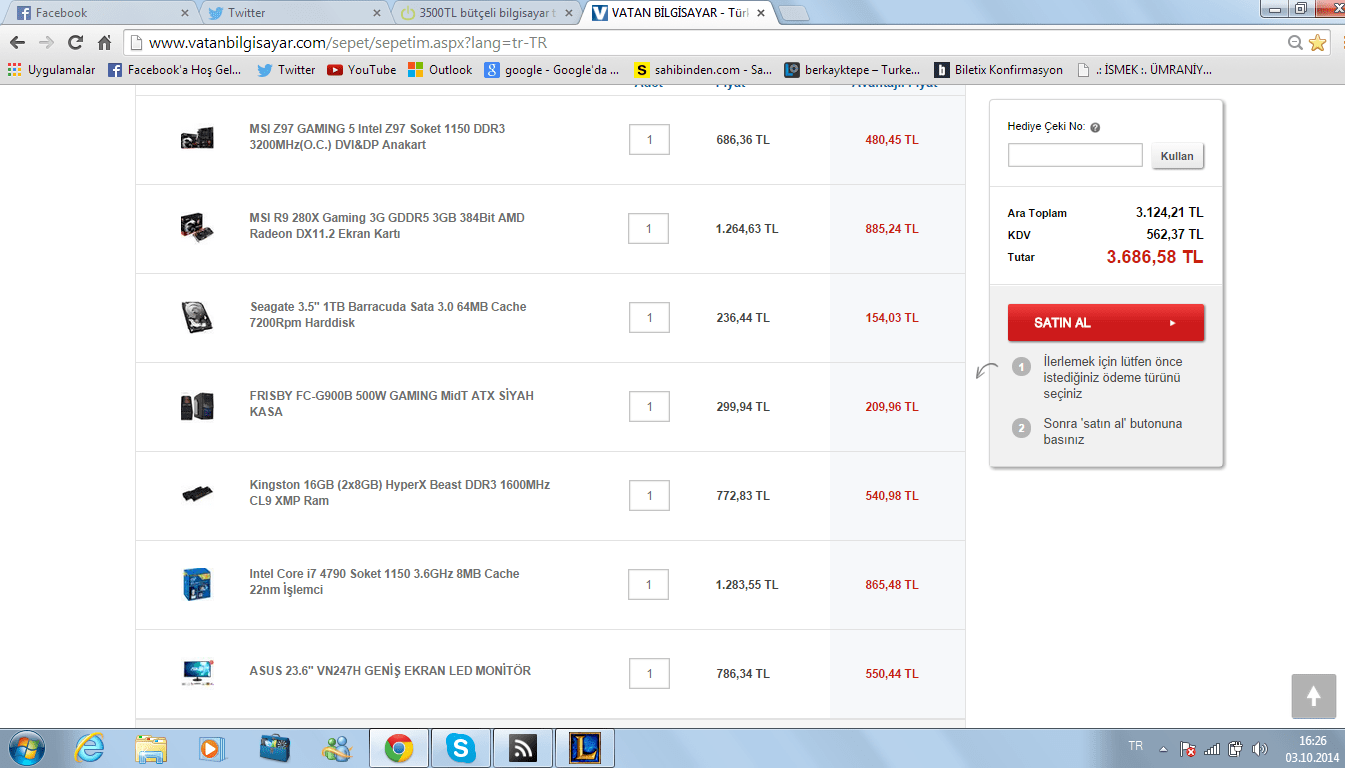Open the Windows Start menu
1345x768 pixels.
coord(26,748)
